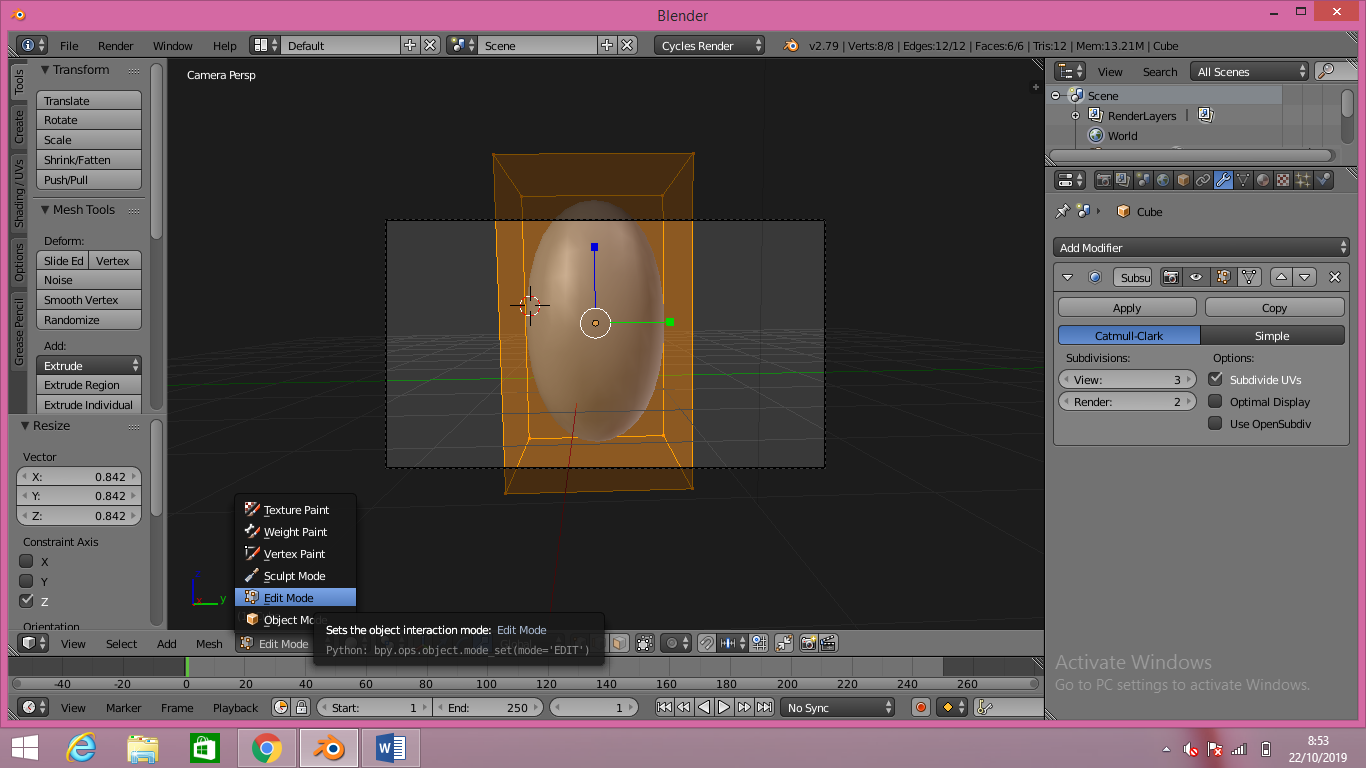Image resolution: width=1366 pixels, height=768 pixels.
Task: Click the pin icon beside Cube in Properties
Action: coord(1062,211)
